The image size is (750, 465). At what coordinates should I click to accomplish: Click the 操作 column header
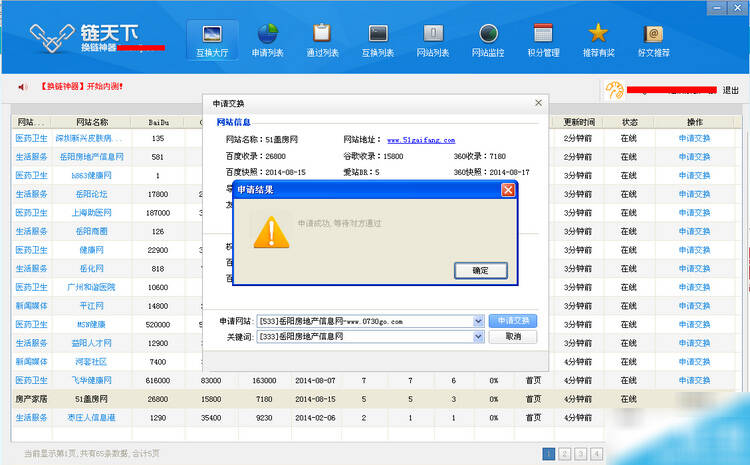pos(695,122)
